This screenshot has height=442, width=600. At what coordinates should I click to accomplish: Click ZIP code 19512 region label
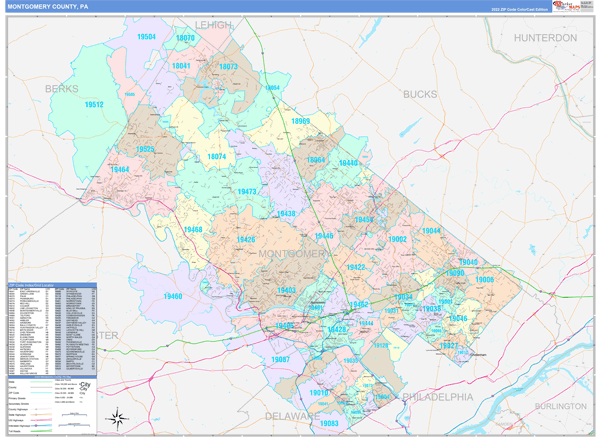[x=94, y=104]
